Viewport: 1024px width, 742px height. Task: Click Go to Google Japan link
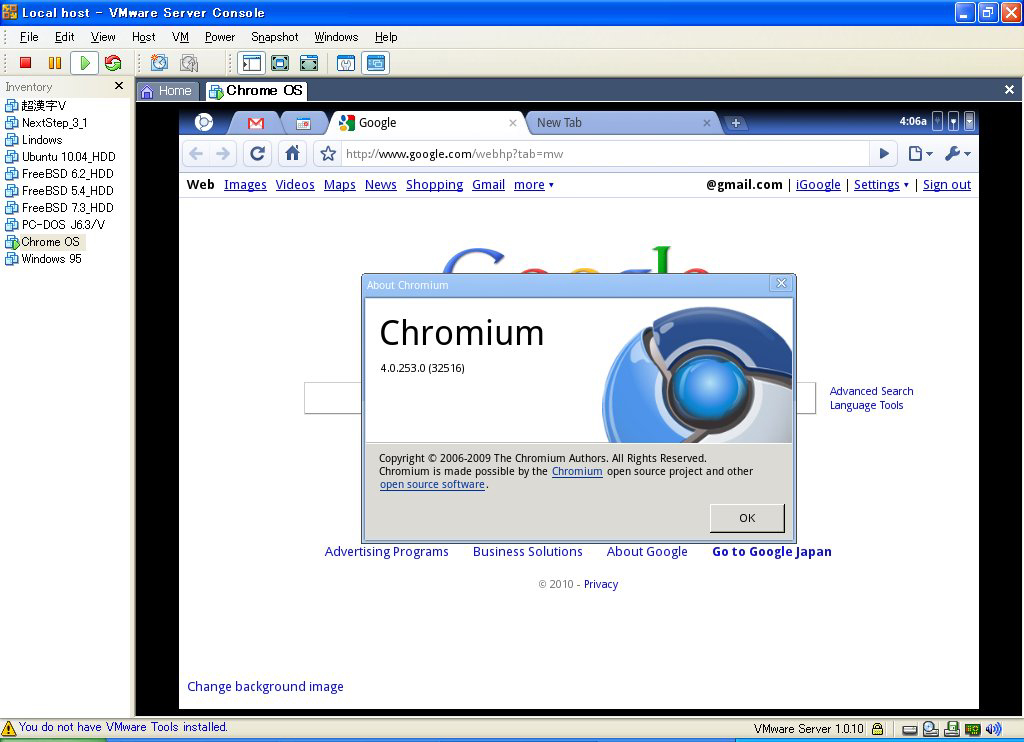tap(772, 552)
